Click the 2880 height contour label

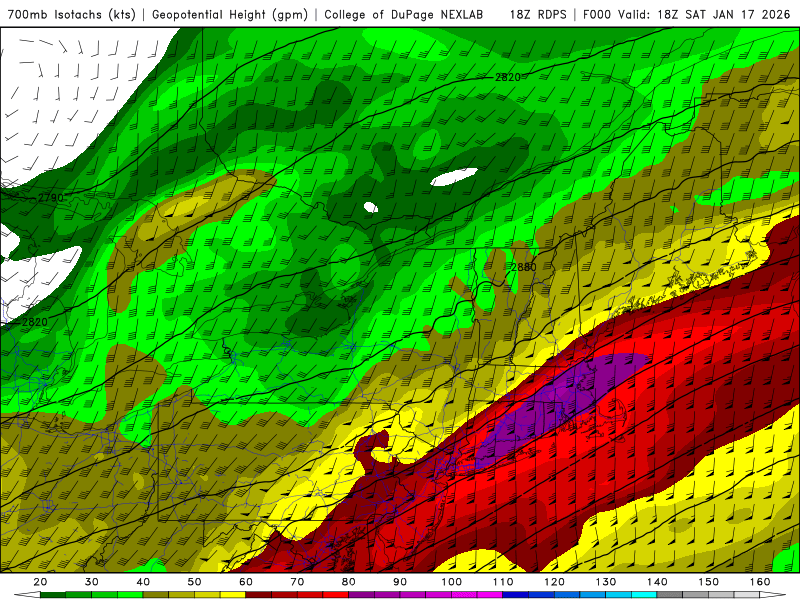coord(523,267)
